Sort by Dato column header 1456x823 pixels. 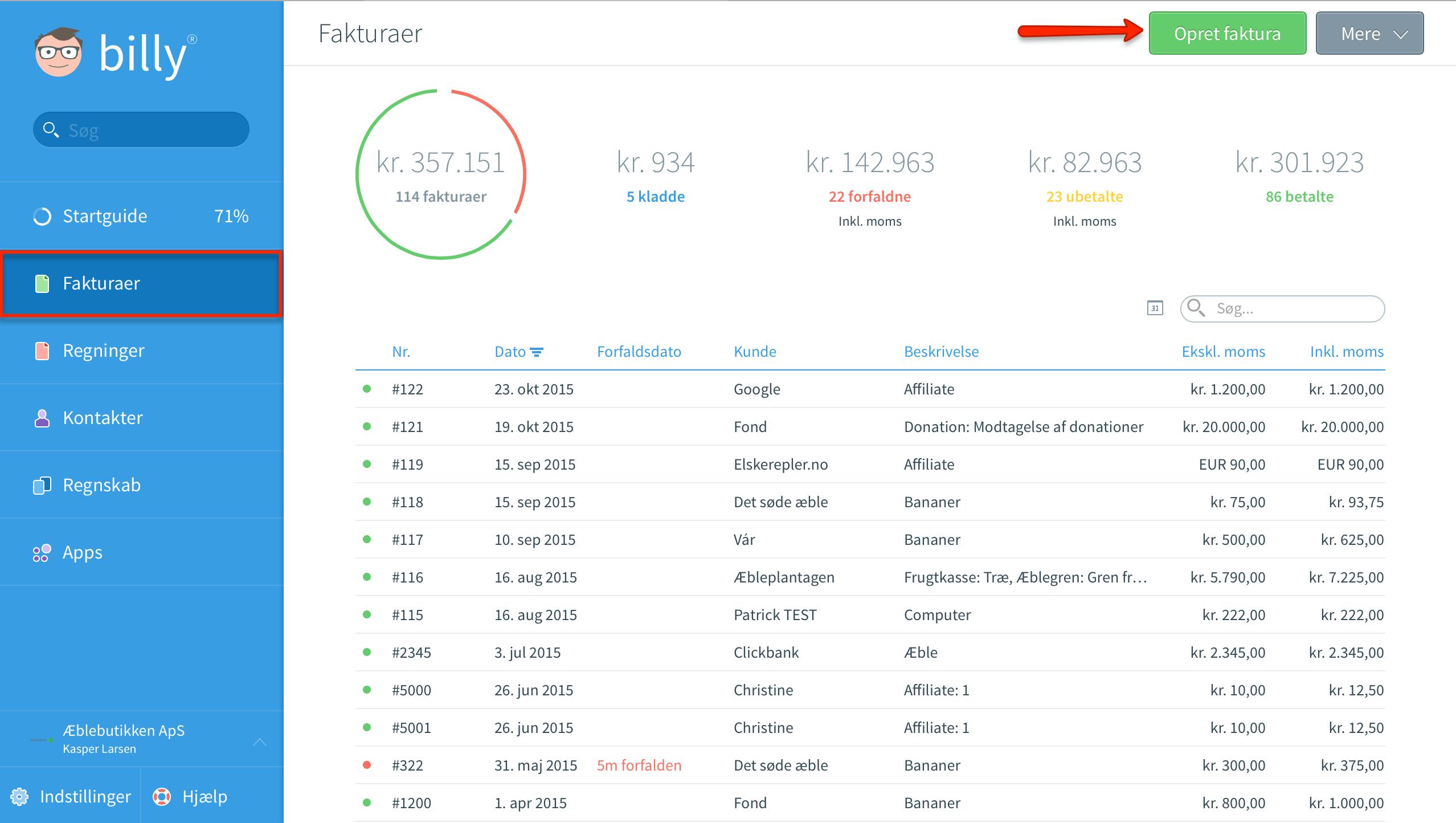pyautogui.click(x=510, y=352)
